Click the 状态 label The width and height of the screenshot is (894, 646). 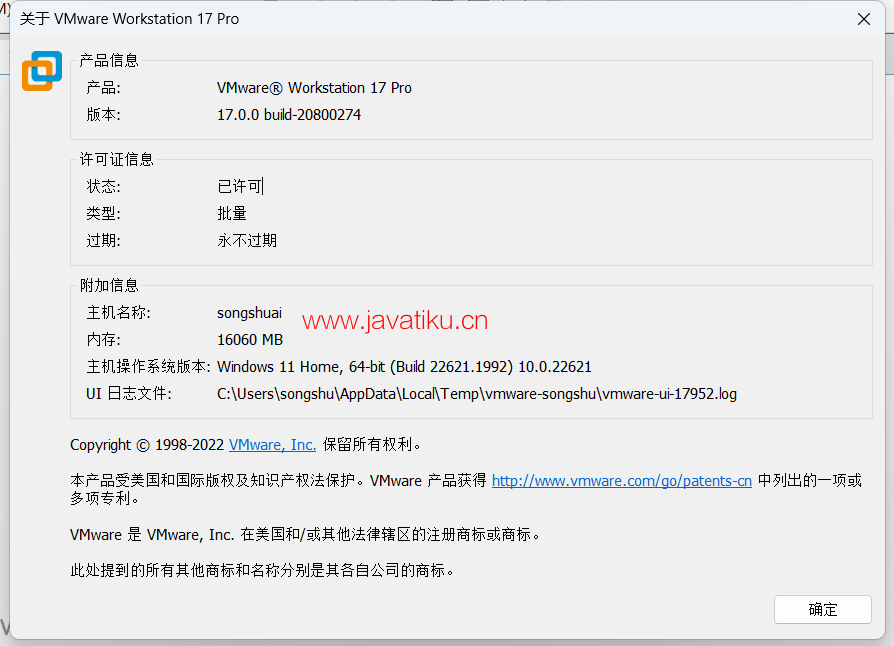[103, 186]
